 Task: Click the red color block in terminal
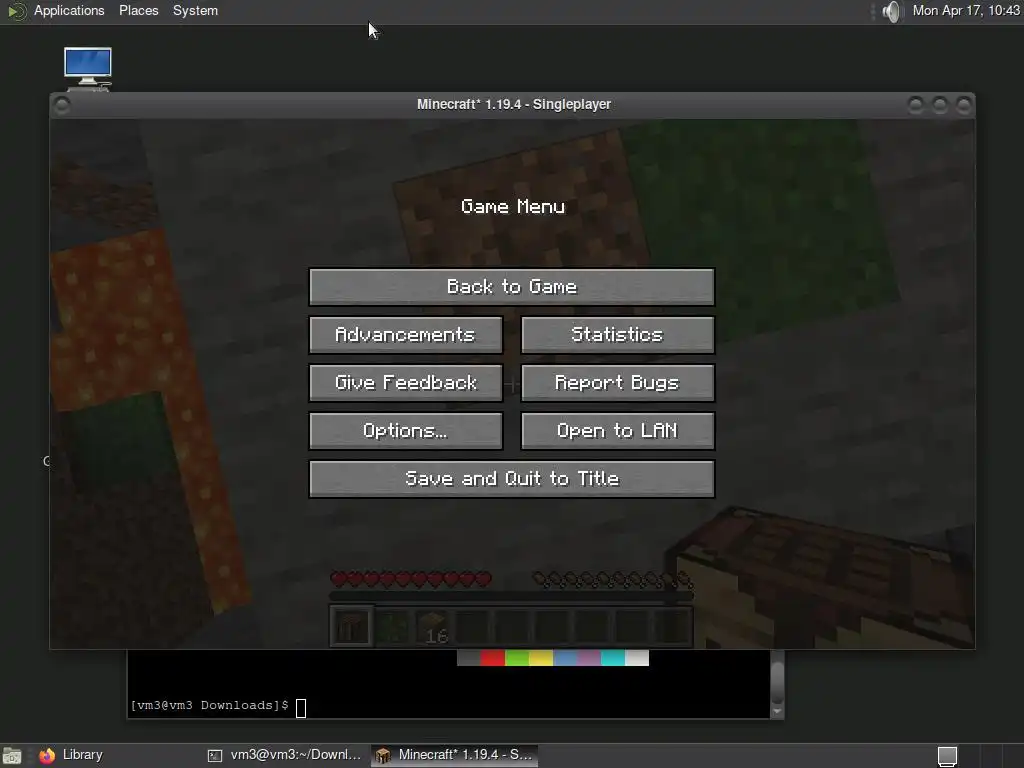(x=492, y=658)
